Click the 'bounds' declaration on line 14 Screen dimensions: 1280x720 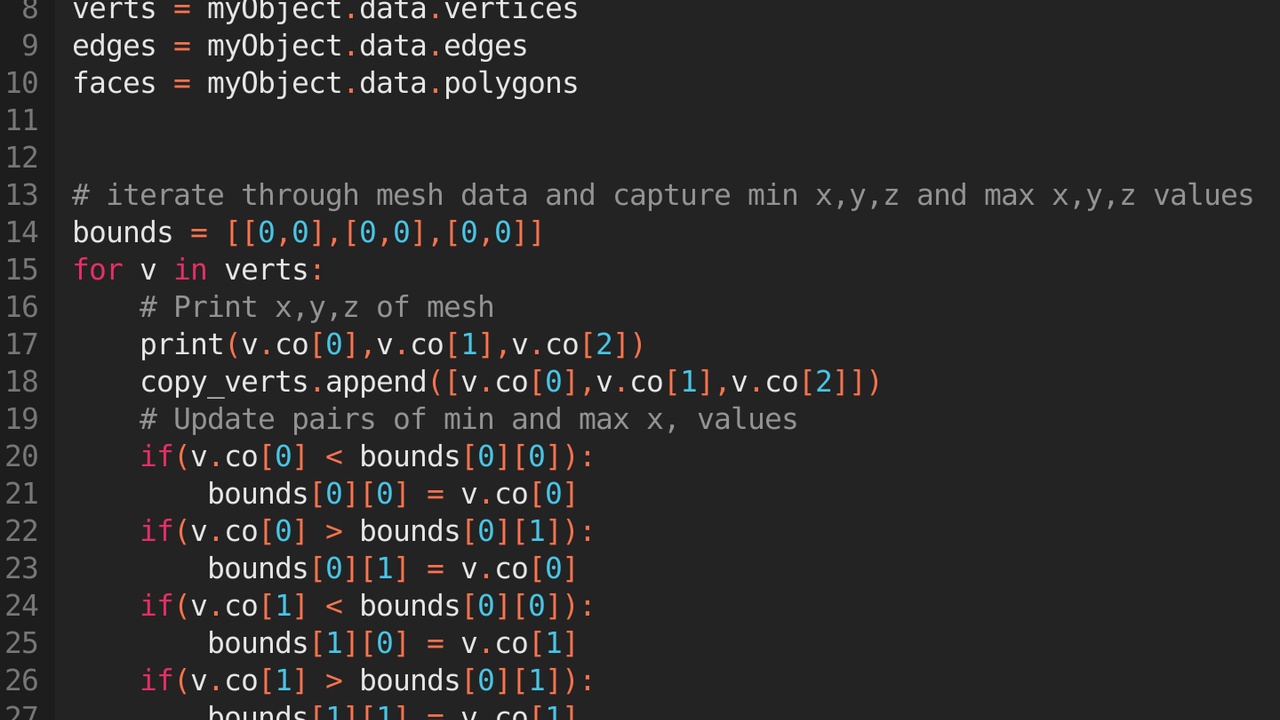[122, 233]
